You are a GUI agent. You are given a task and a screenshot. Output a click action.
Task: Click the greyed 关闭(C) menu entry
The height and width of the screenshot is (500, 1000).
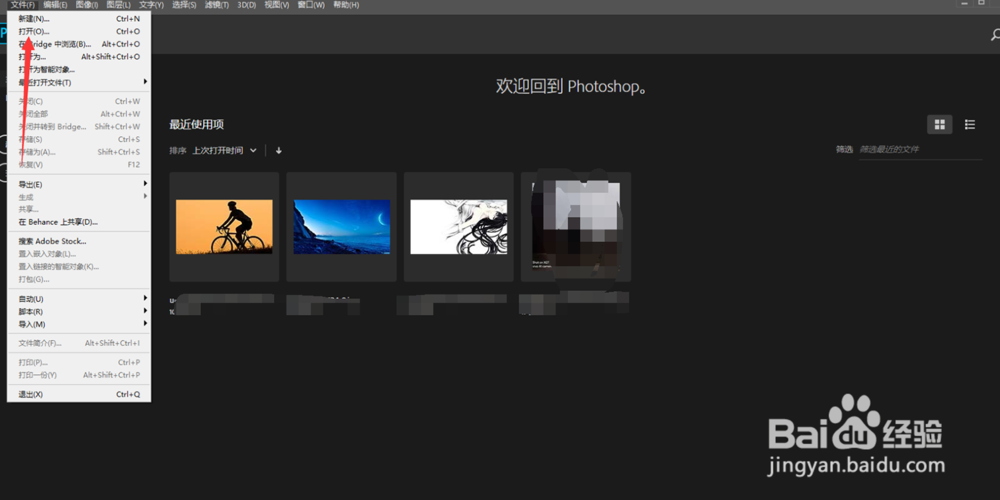point(79,101)
